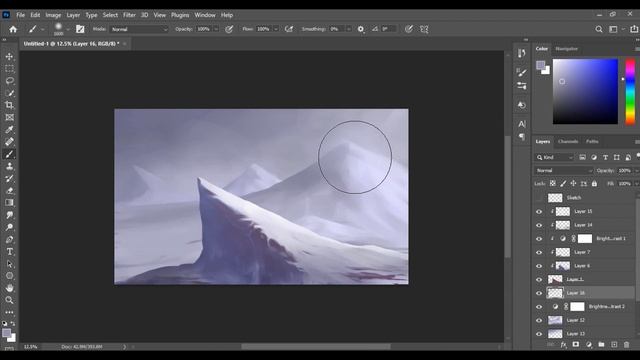Open the Smoothing value dropdown arrow
The image size is (640, 360).
click(349, 29)
